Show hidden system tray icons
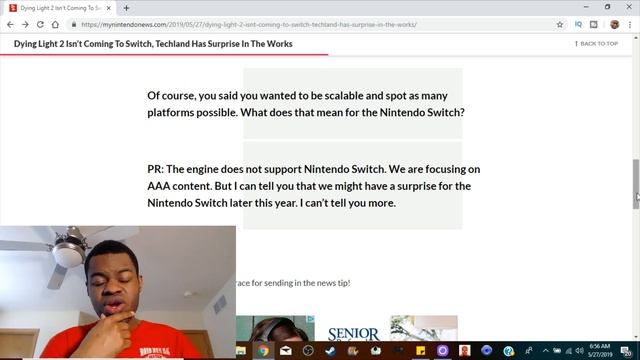 tap(546, 351)
